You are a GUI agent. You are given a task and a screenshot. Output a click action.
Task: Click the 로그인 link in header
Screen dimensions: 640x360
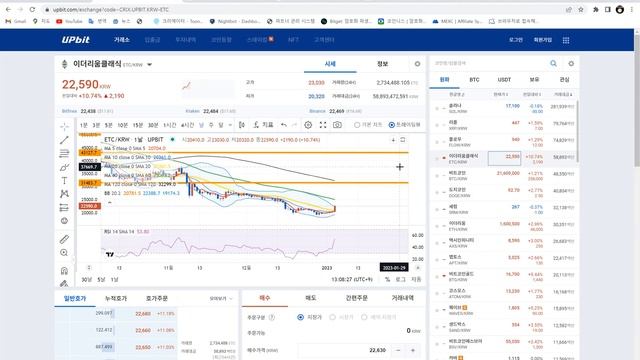516,40
